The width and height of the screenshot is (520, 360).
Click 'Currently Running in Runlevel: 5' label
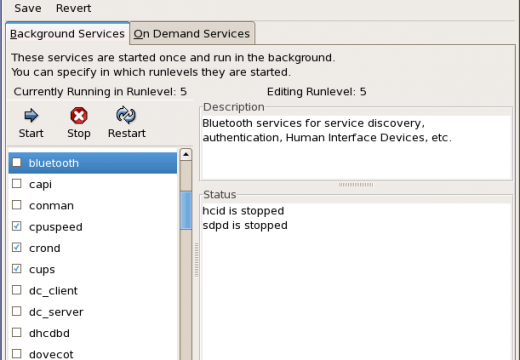pos(100,92)
